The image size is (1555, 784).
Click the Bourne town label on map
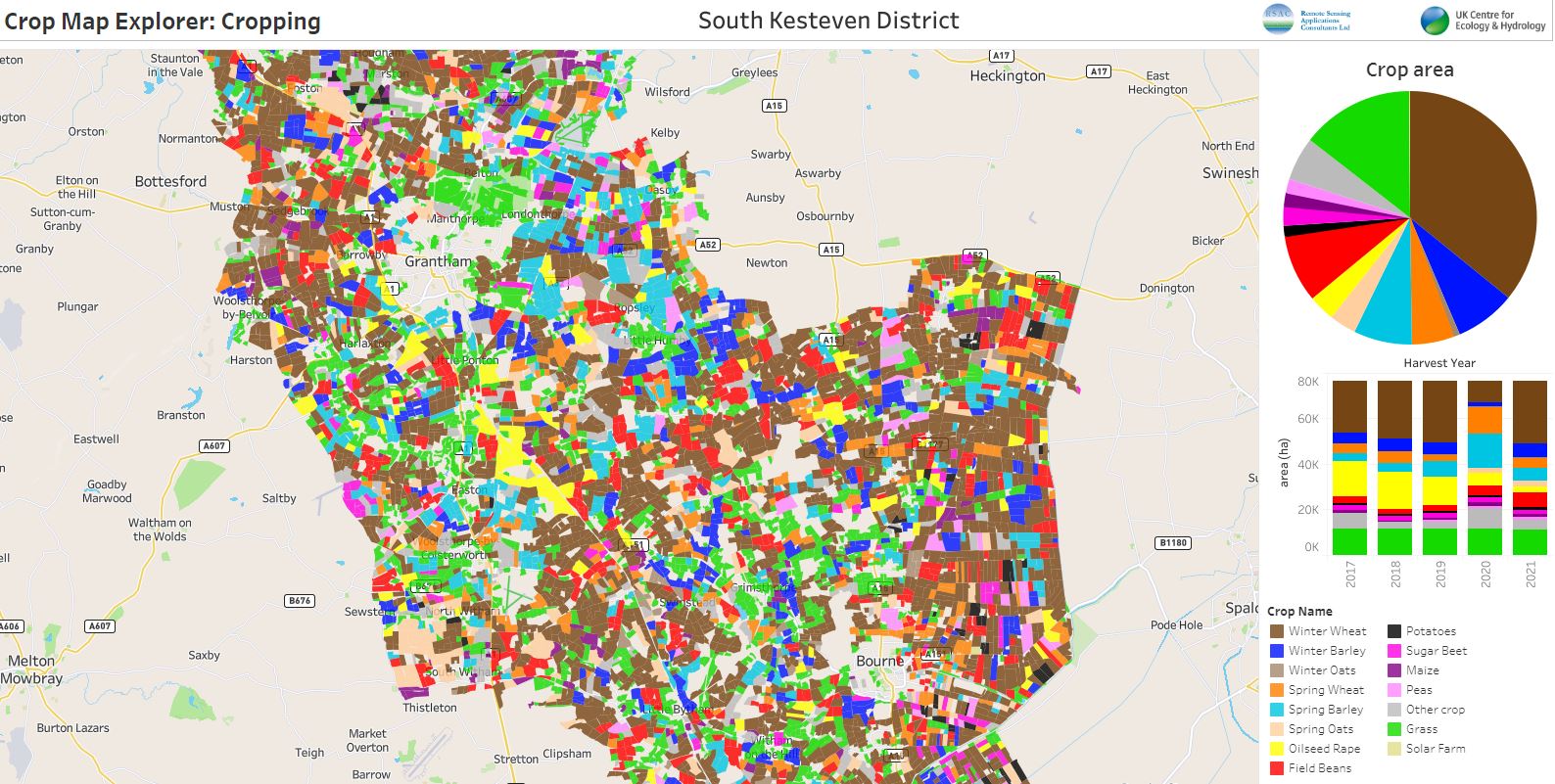pyautogui.click(x=879, y=662)
